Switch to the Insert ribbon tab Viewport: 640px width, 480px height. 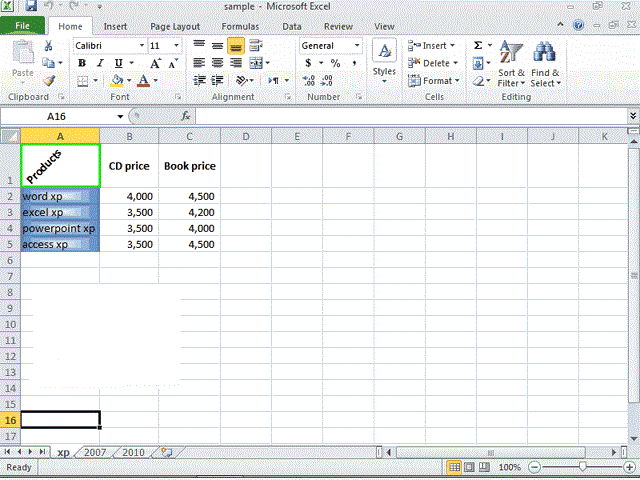(115, 27)
